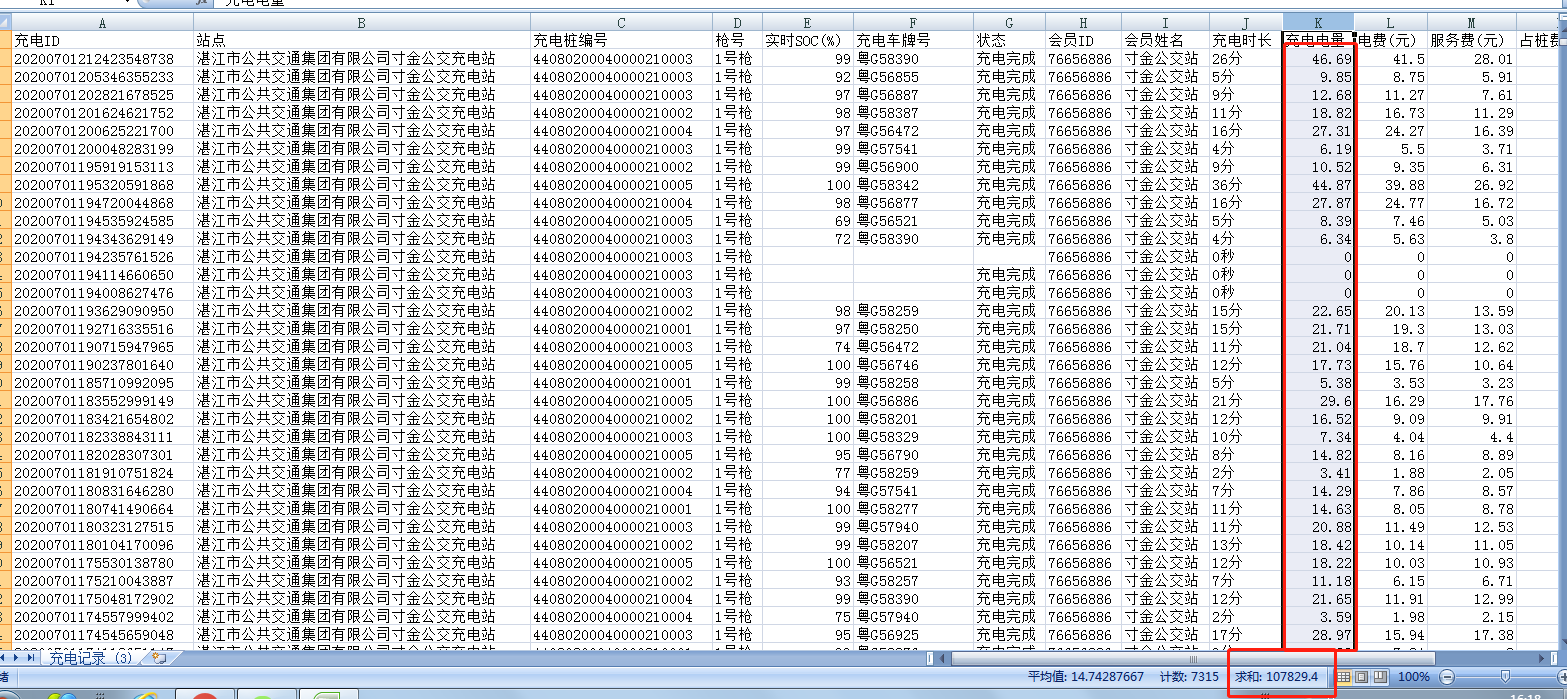Select the charge amount 46.69 cell
The image size is (1567, 699).
[x=1319, y=59]
